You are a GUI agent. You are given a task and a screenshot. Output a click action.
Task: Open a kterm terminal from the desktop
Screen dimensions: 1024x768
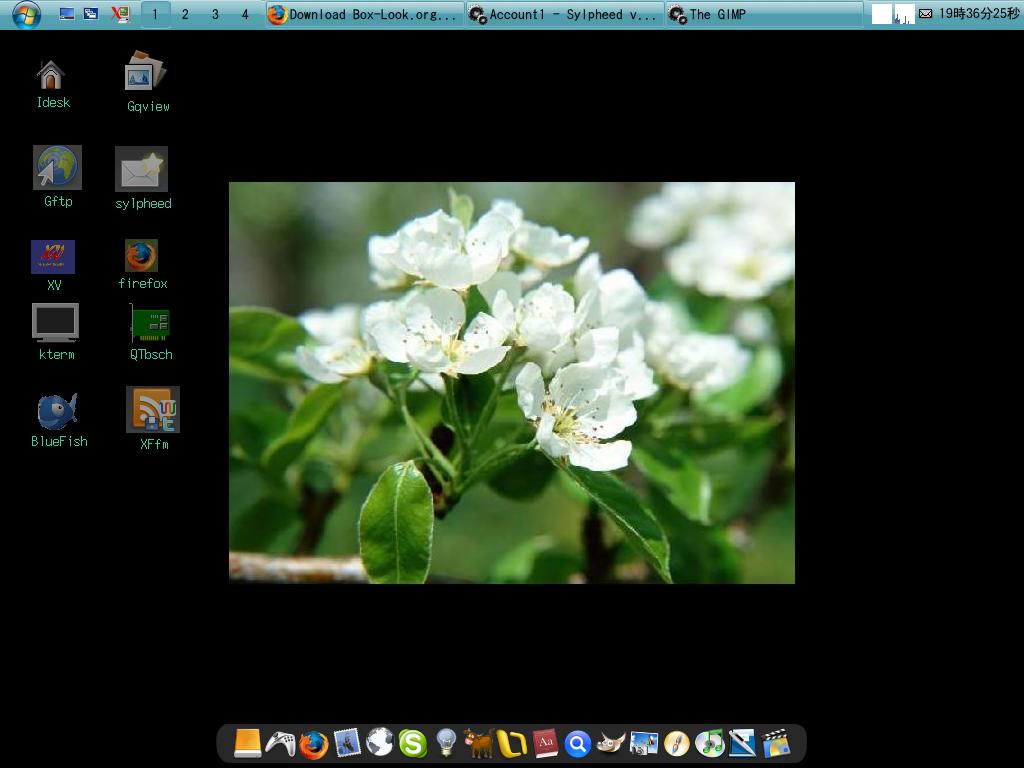[56, 322]
